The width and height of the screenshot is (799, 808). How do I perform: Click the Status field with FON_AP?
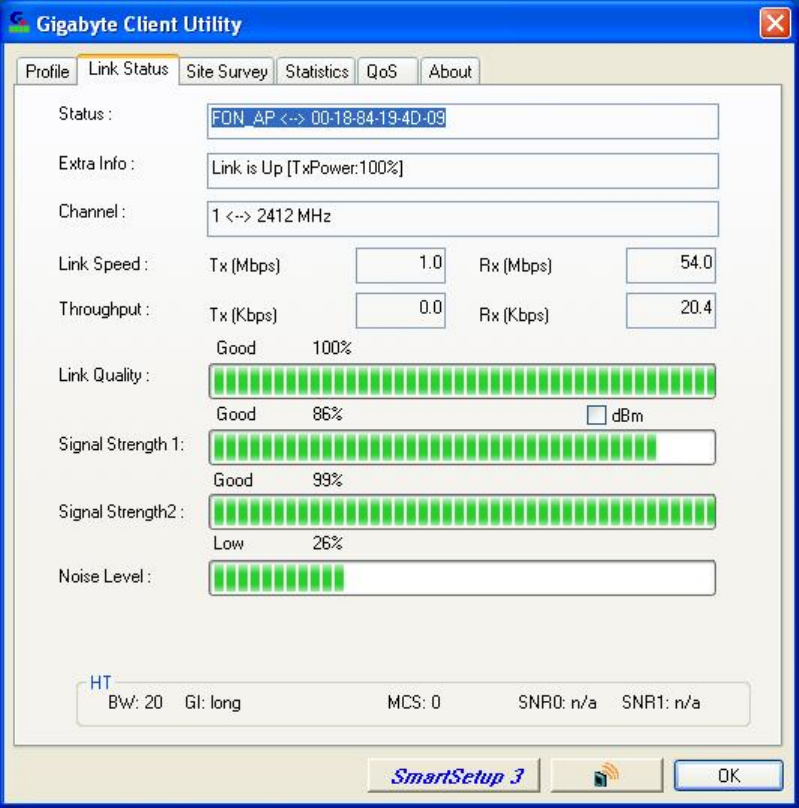[x=463, y=121]
